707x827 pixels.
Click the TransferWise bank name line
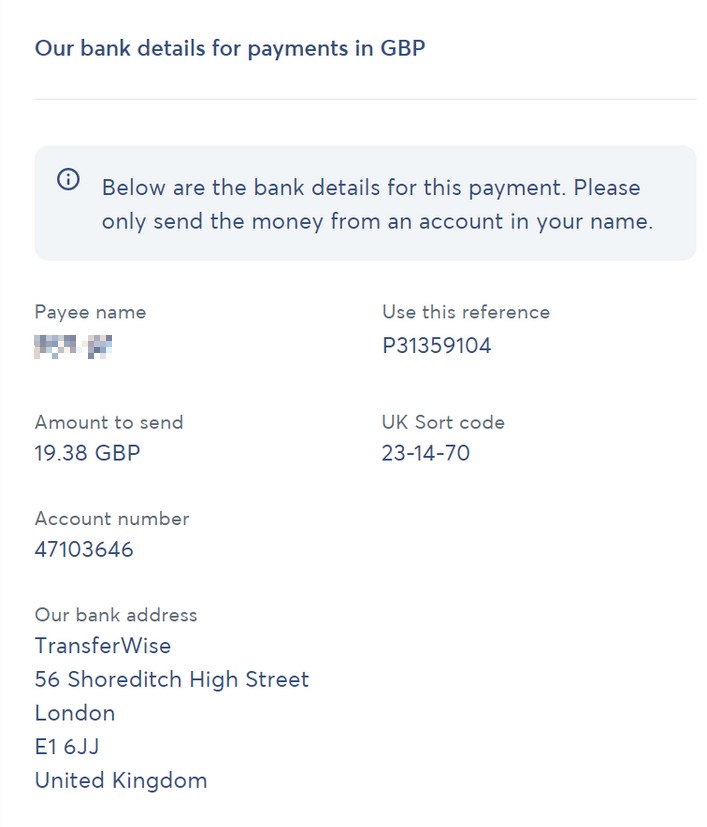tap(103, 645)
